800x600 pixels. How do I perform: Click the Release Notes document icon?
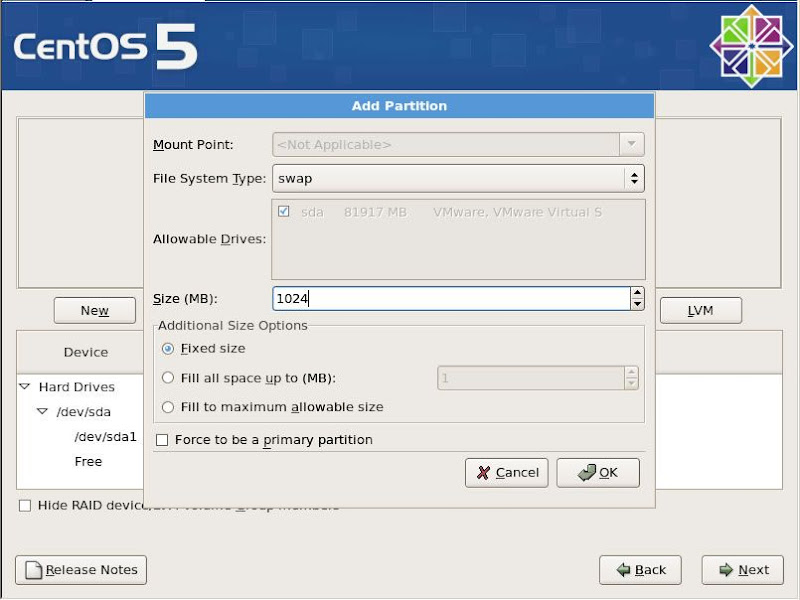pyautogui.click(x=34, y=570)
